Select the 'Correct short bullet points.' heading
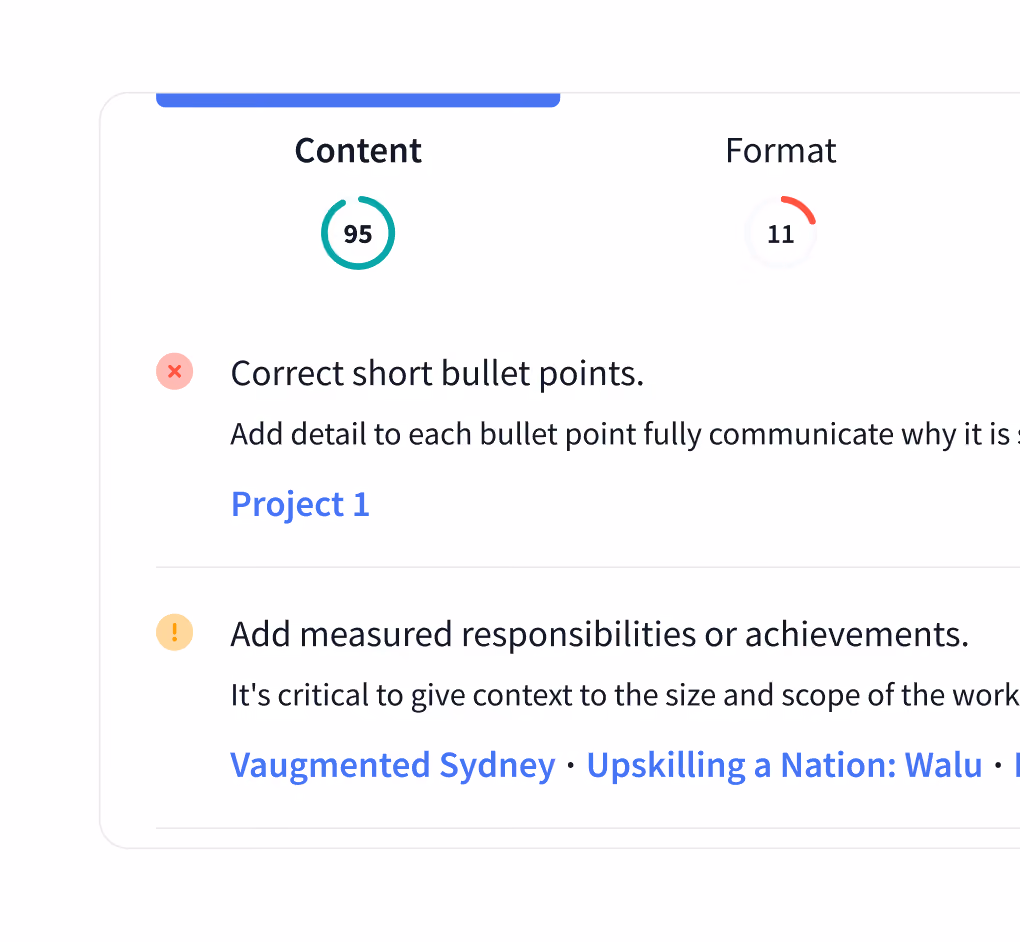Viewport: 1020px width, 942px height. tap(437, 373)
